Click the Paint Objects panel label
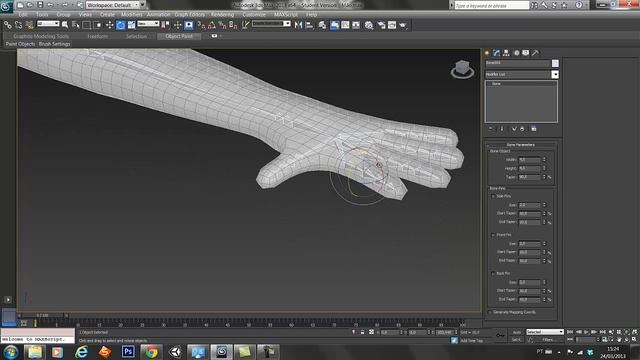Screen dimensions: 640x360 (20, 44)
